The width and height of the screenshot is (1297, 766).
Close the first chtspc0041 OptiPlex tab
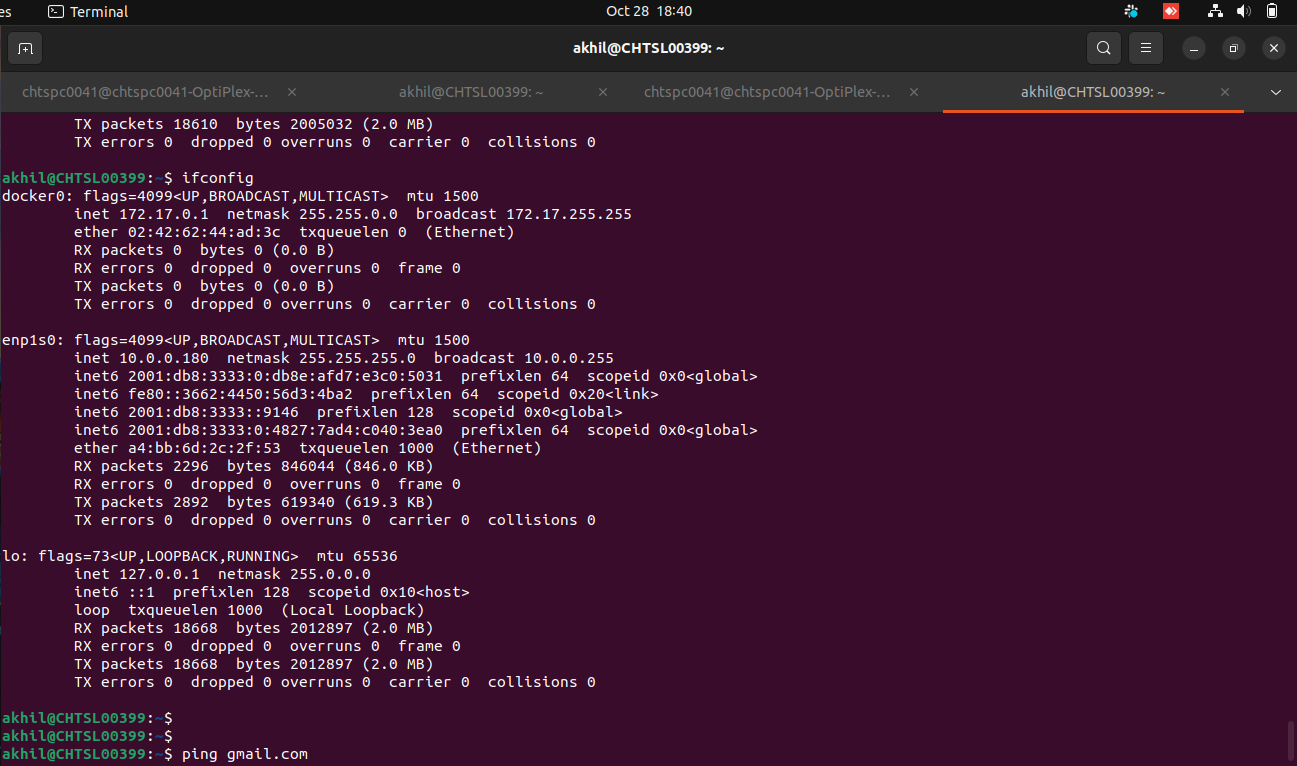click(291, 92)
